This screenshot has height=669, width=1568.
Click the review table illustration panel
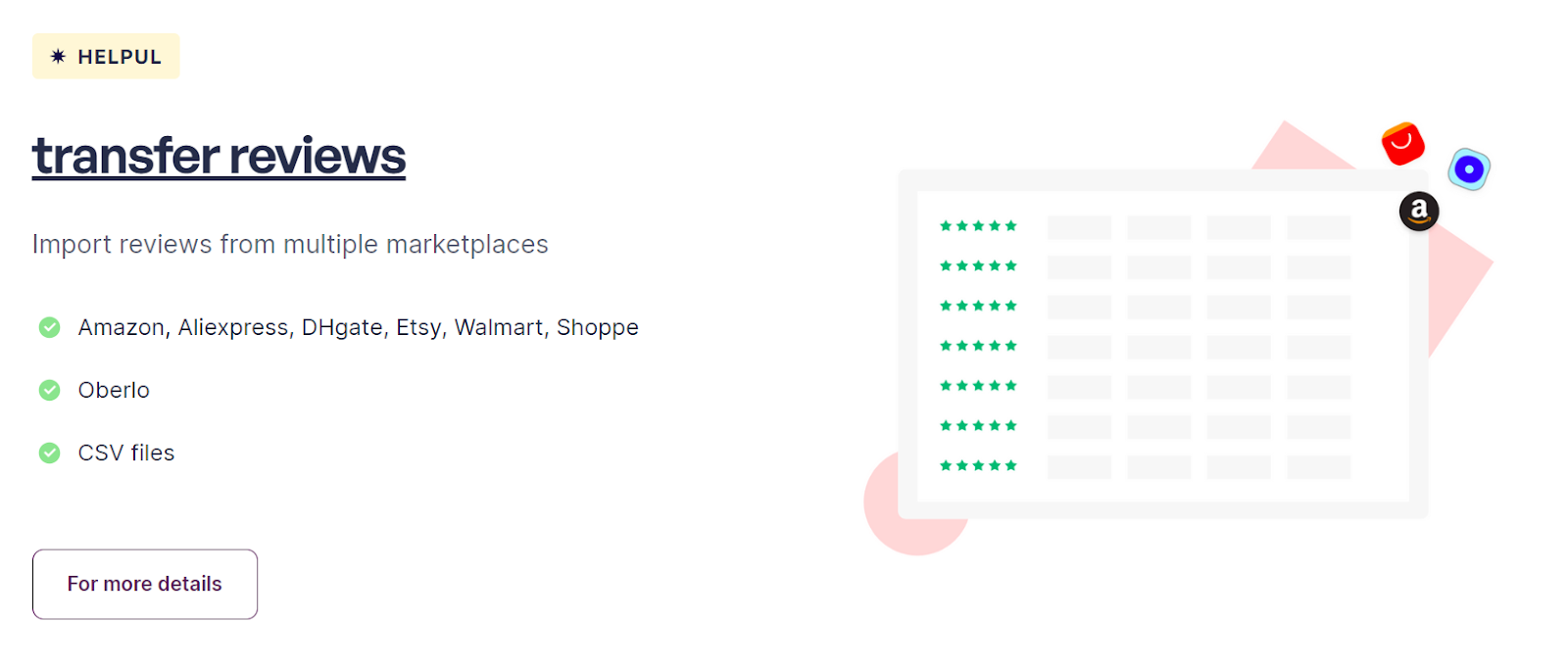pos(1162,344)
